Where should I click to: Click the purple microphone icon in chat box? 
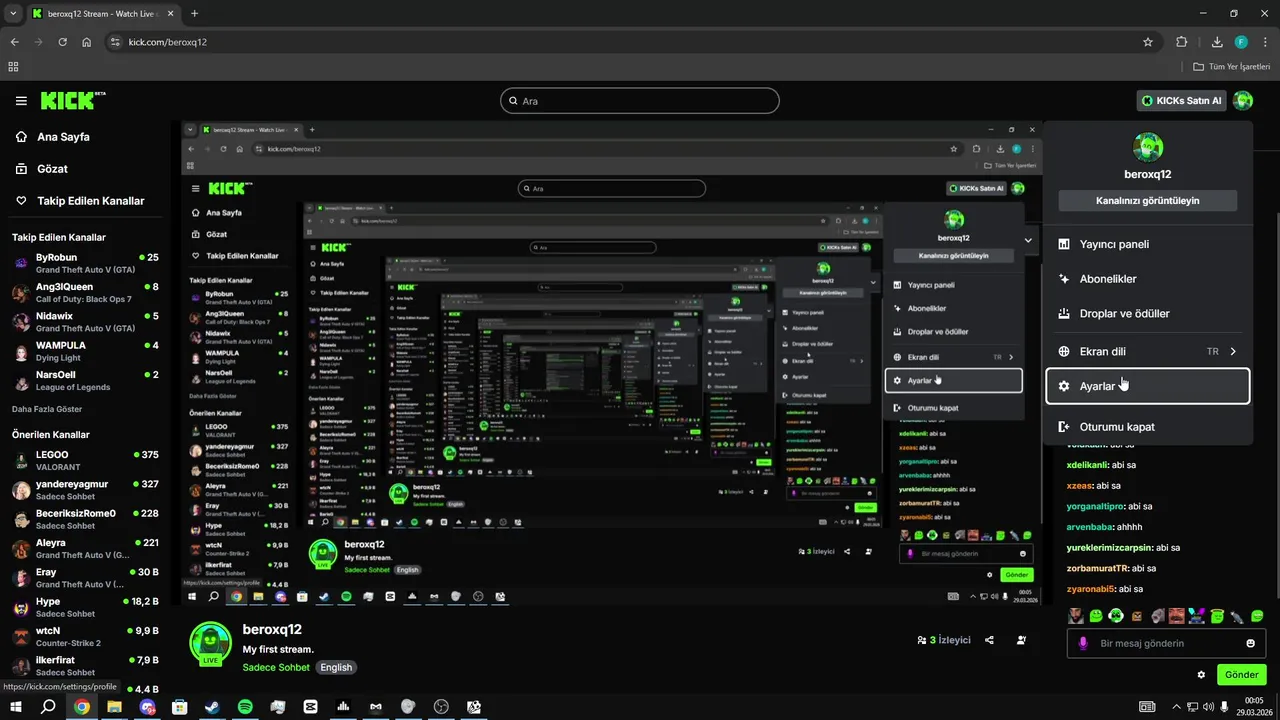click(x=1083, y=643)
